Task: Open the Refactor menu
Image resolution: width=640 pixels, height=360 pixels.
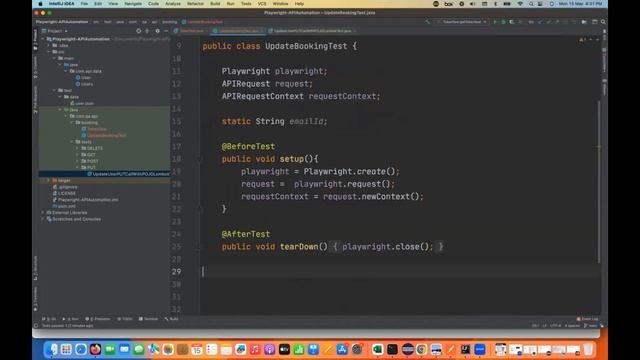Action: (x=195, y=4)
